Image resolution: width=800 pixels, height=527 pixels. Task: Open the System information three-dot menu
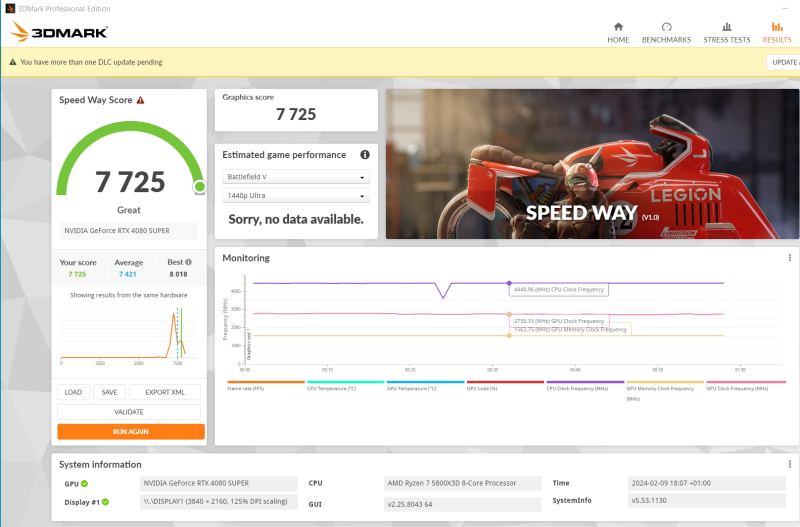point(790,464)
